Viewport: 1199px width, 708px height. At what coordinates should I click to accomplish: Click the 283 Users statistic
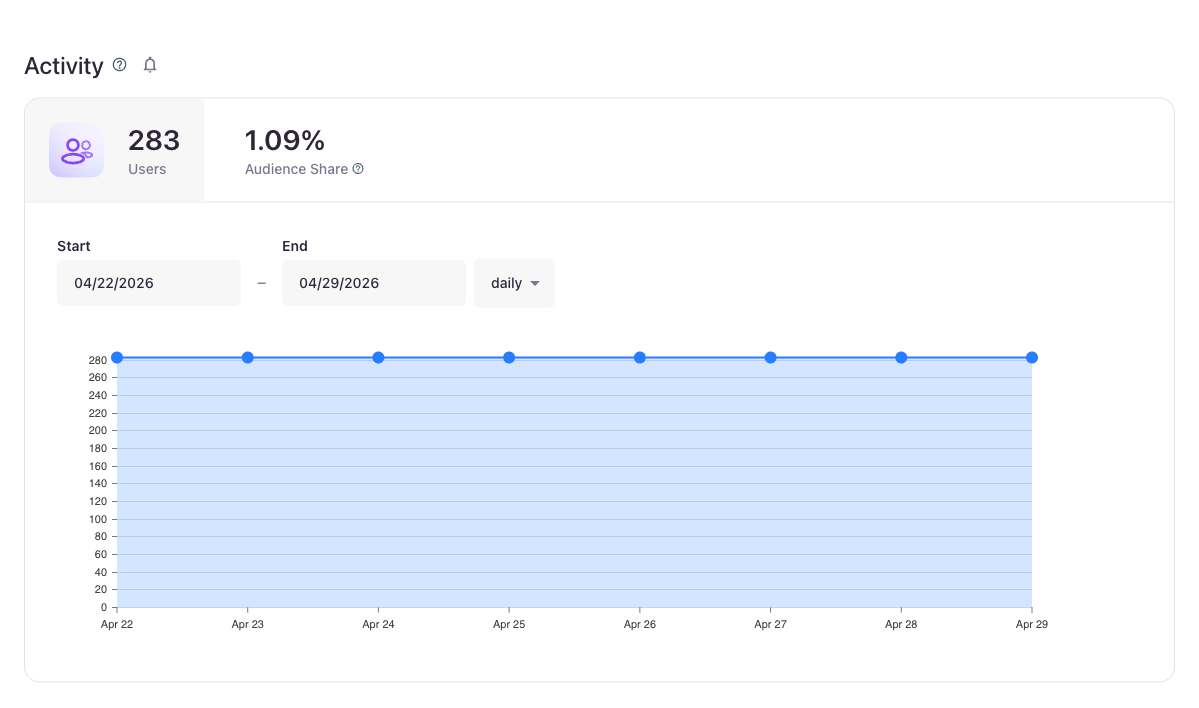pos(154,140)
